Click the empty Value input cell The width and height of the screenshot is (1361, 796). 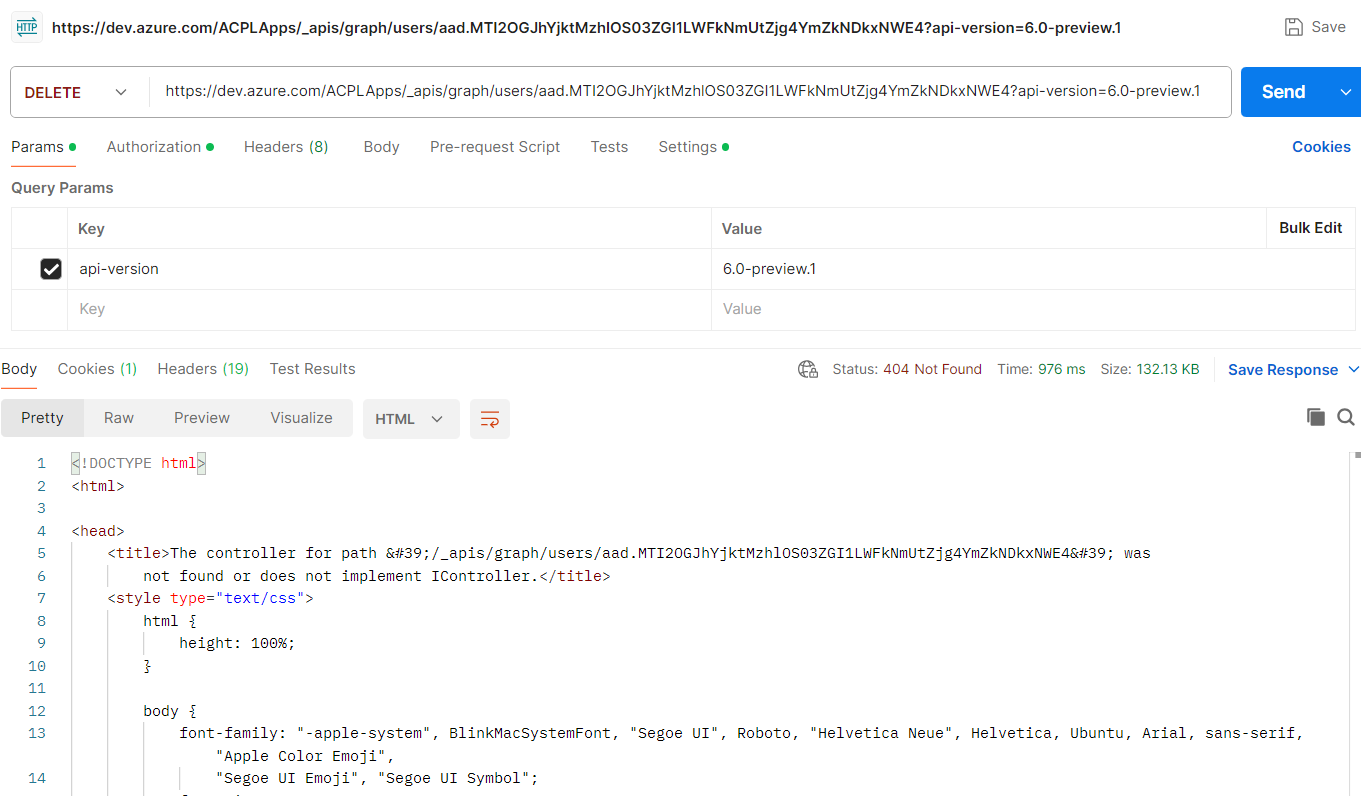coord(1033,309)
